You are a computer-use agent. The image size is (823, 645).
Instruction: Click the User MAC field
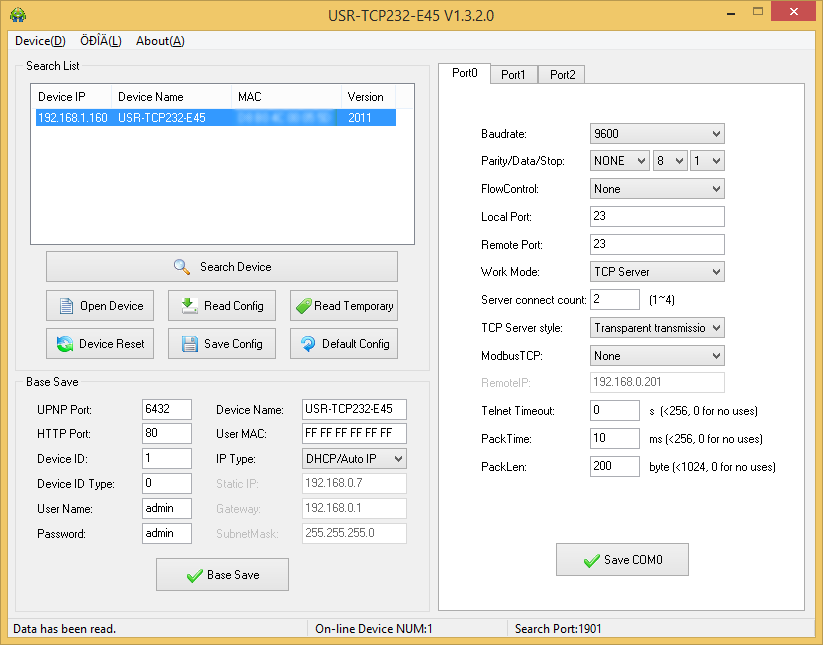[x=354, y=433]
